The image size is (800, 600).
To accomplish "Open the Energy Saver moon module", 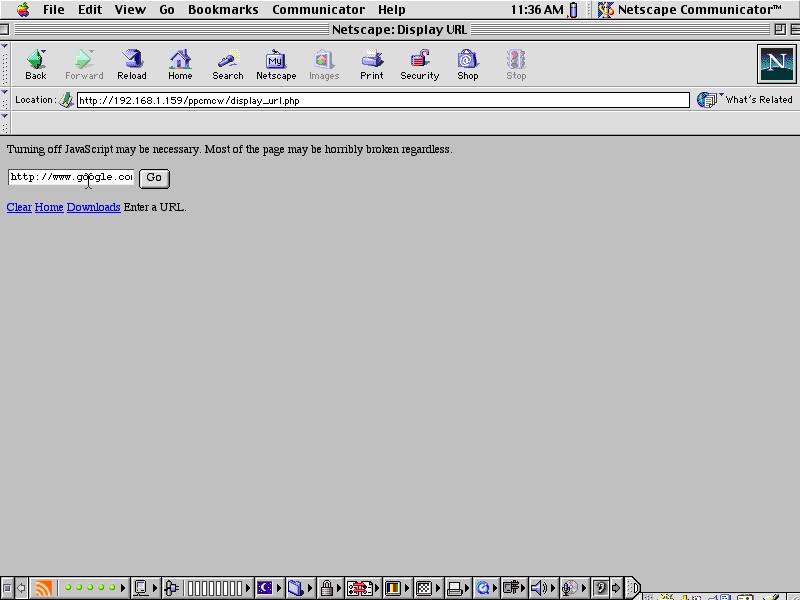I will click(269, 588).
